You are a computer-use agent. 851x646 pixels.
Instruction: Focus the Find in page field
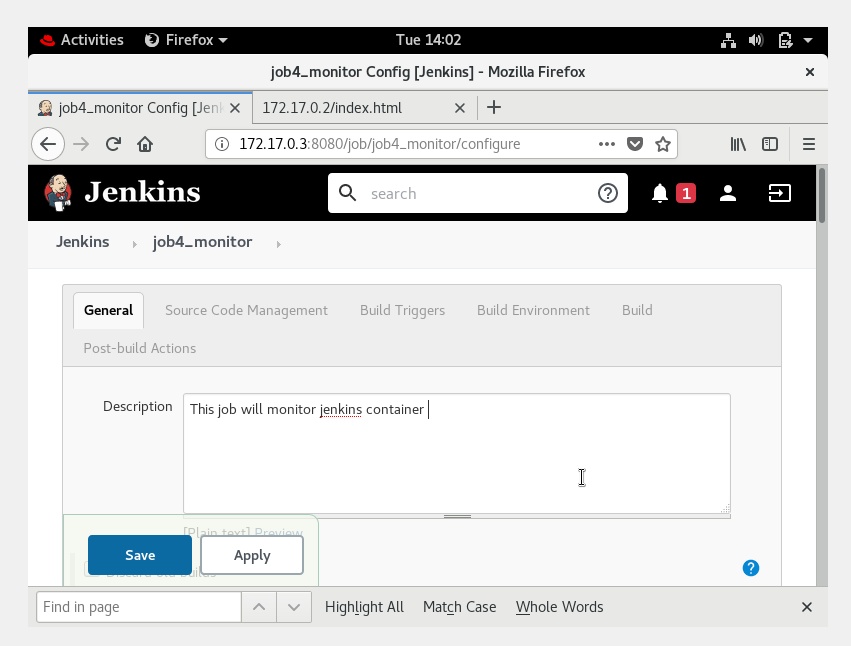point(139,607)
